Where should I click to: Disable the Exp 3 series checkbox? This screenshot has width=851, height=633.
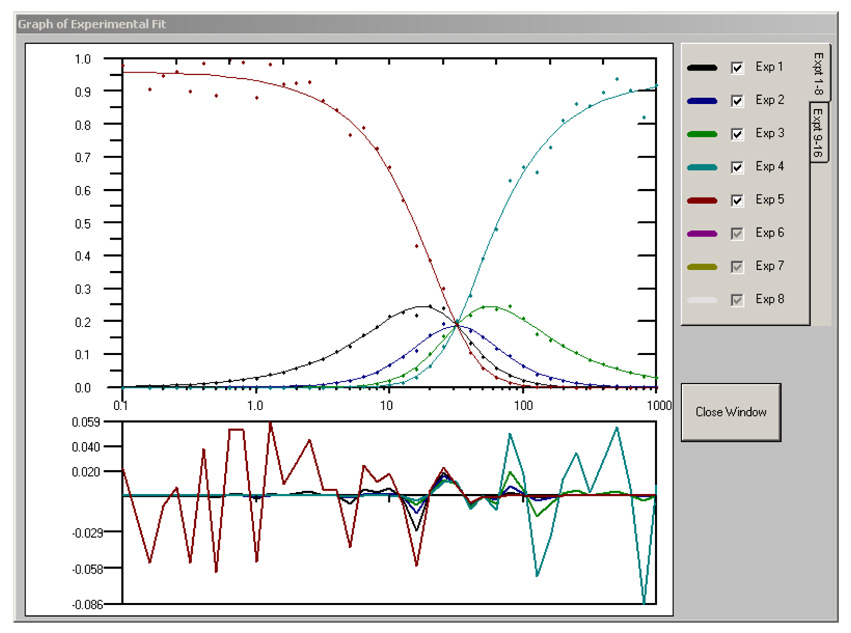pos(737,134)
